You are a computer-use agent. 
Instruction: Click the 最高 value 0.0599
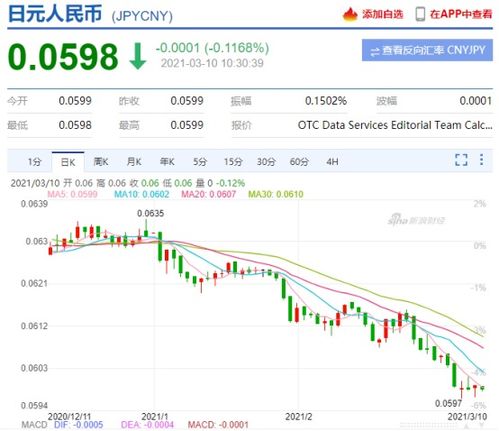[187, 125]
